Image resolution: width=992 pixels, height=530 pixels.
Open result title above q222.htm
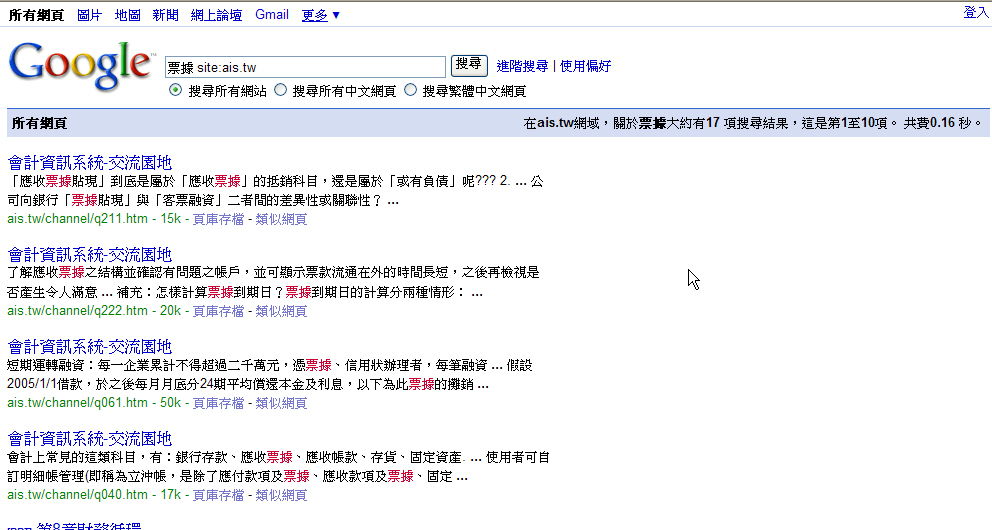(x=89, y=255)
